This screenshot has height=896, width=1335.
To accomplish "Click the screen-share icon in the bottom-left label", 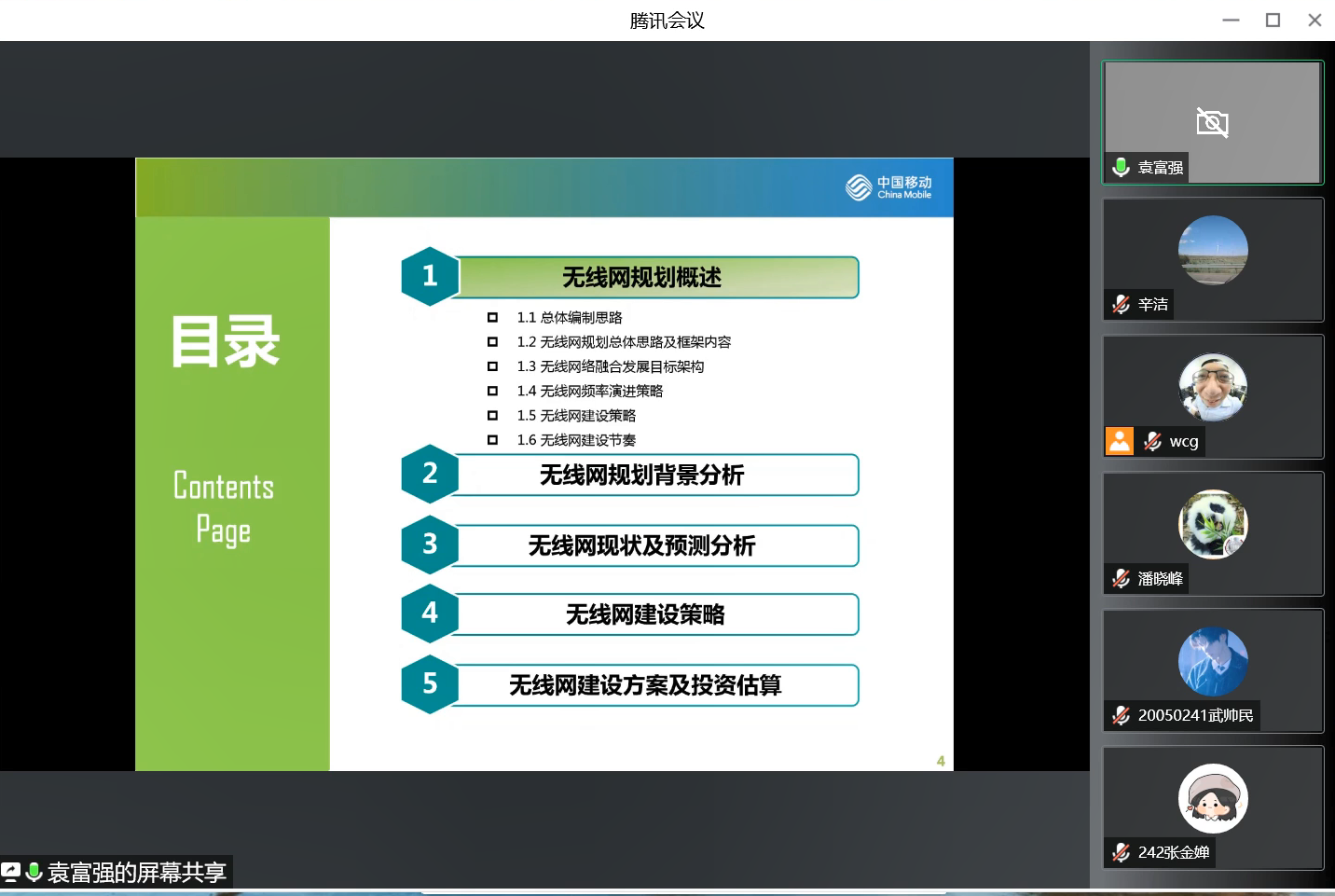I will (11, 872).
